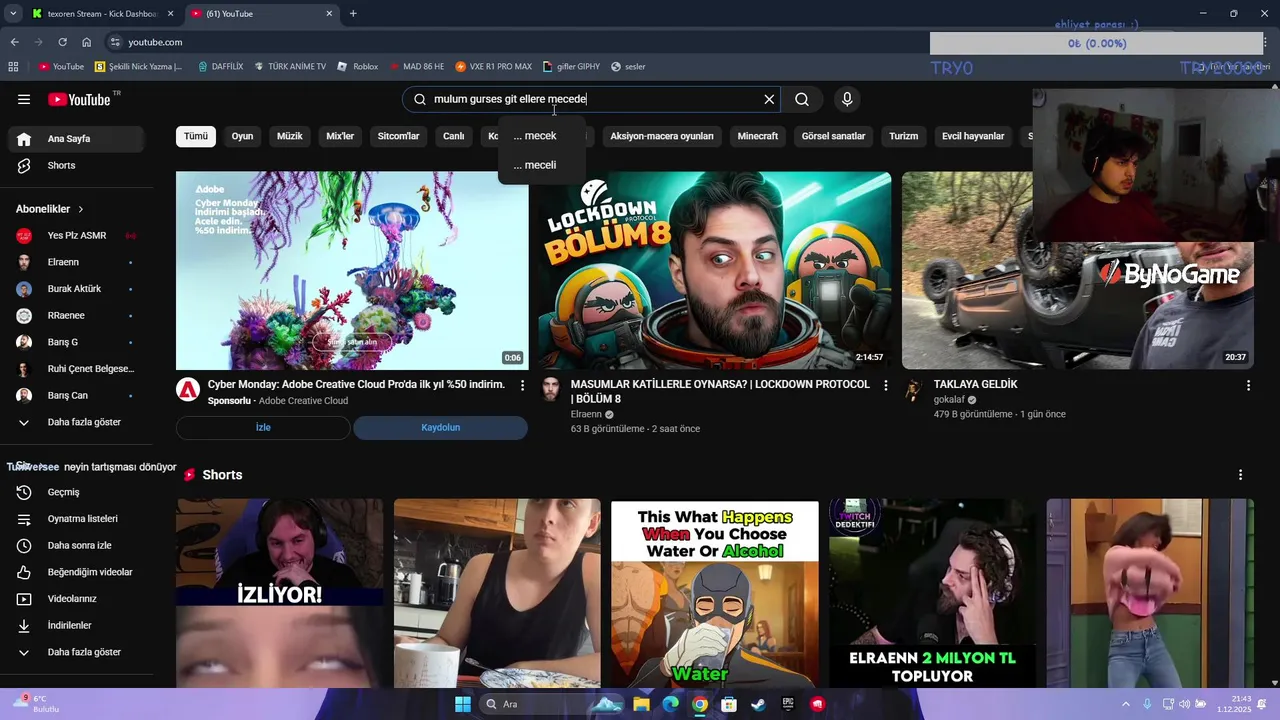Select the Oyun filter chip
This screenshot has width=1280, height=720.
pos(243,136)
